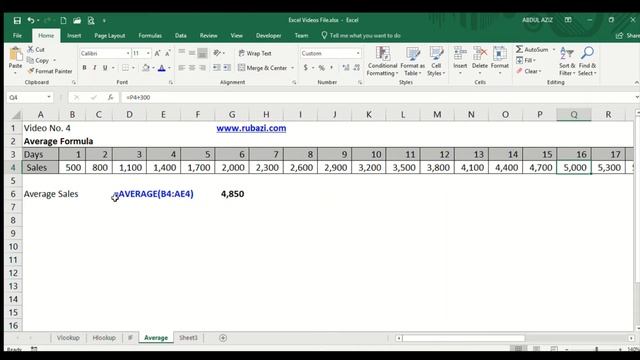Toggle align text right
The height and width of the screenshot is (360, 640).
click(x=202, y=68)
